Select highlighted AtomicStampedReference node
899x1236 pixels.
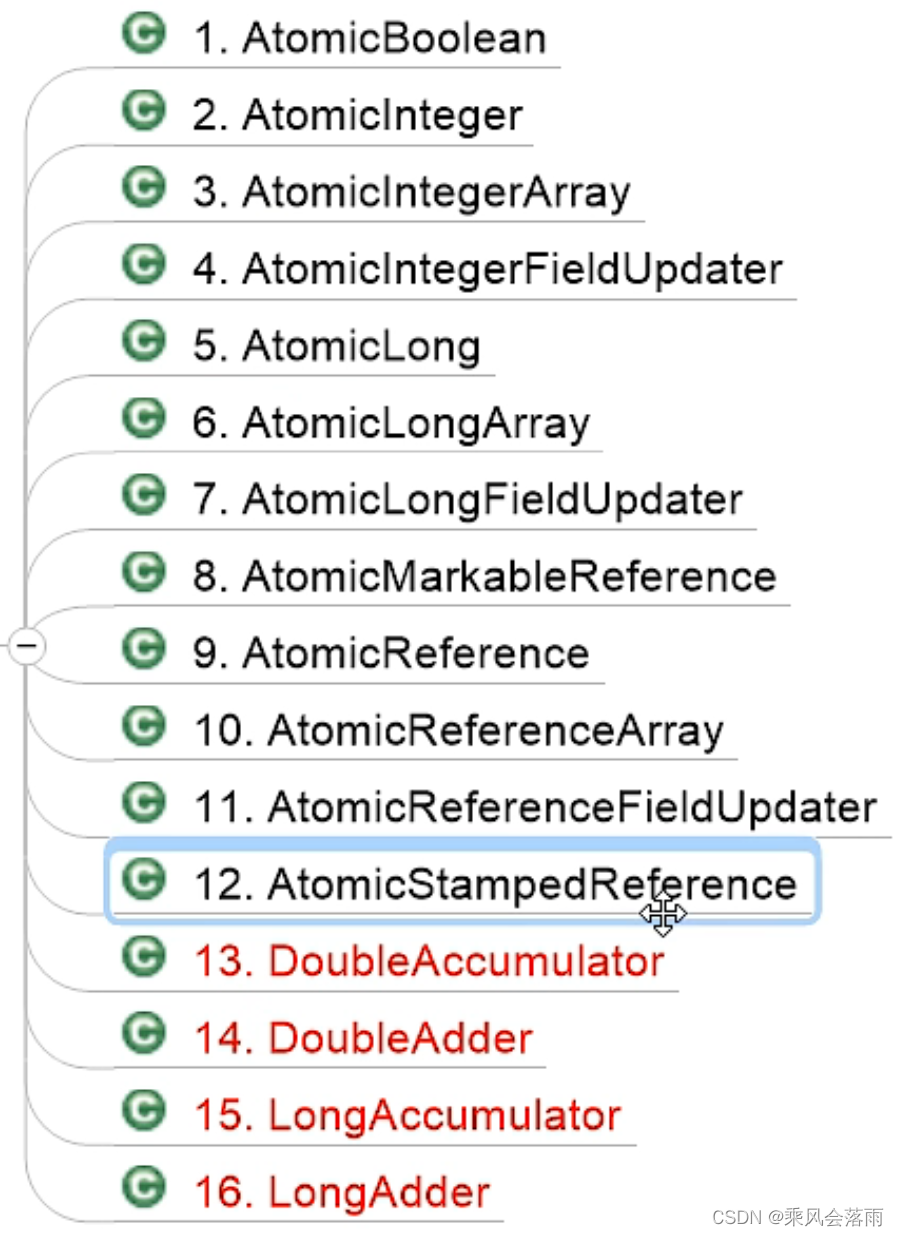click(x=463, y=881)
